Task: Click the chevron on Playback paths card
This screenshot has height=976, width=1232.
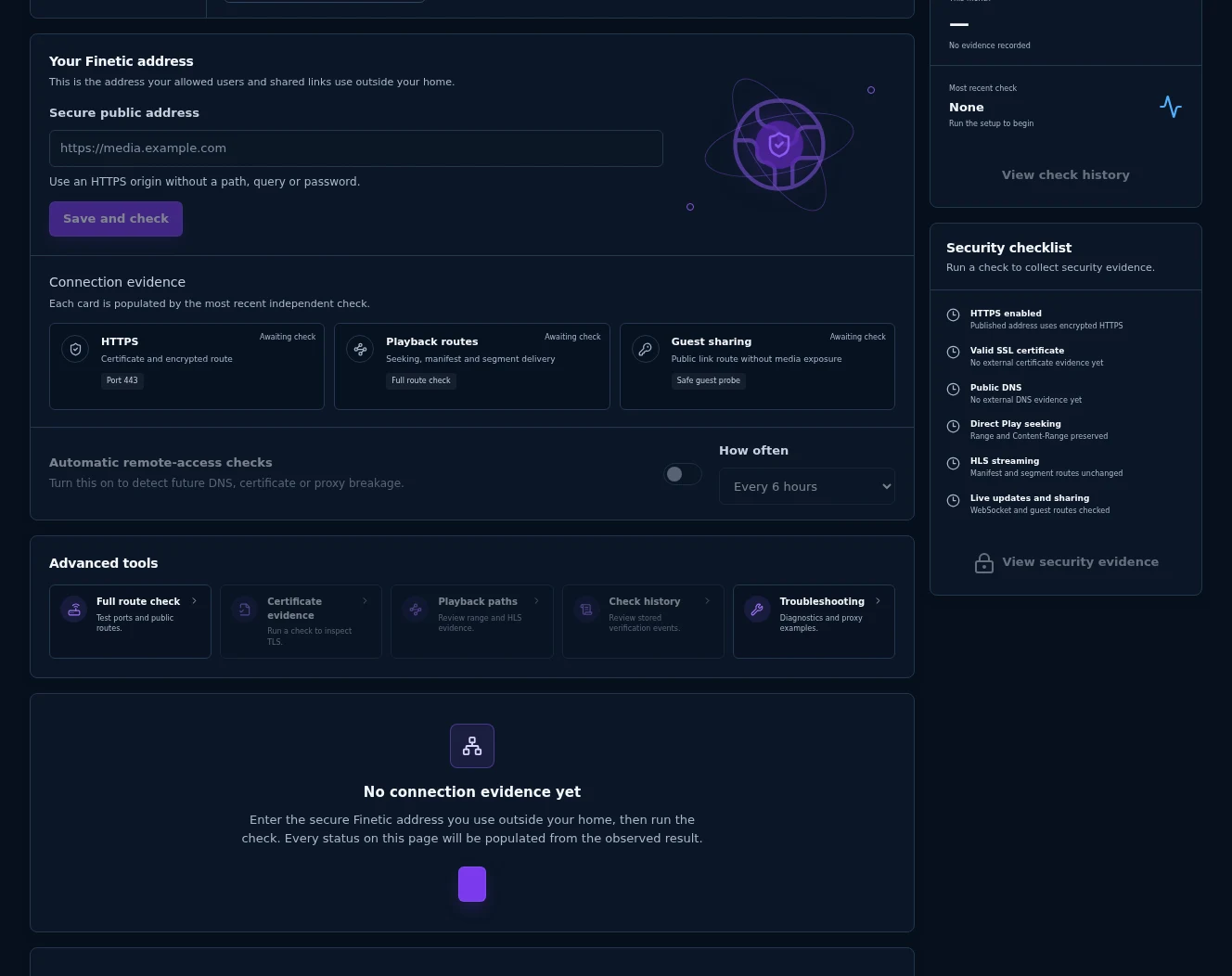Action: coord(536,601)
